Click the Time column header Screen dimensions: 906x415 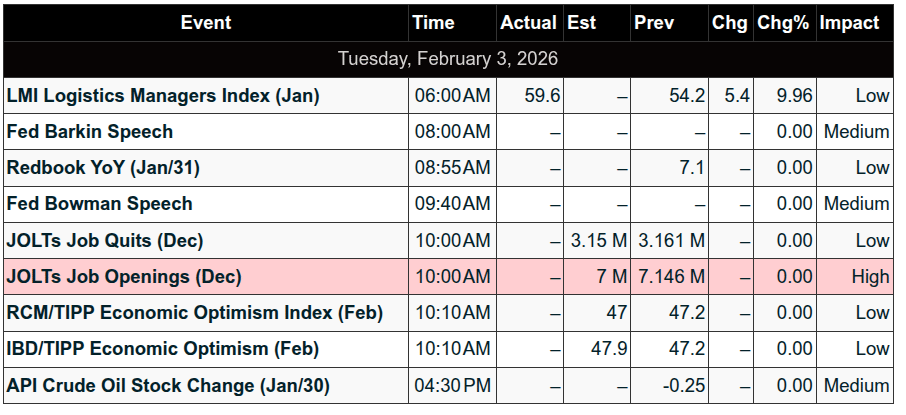click(432, 22)
